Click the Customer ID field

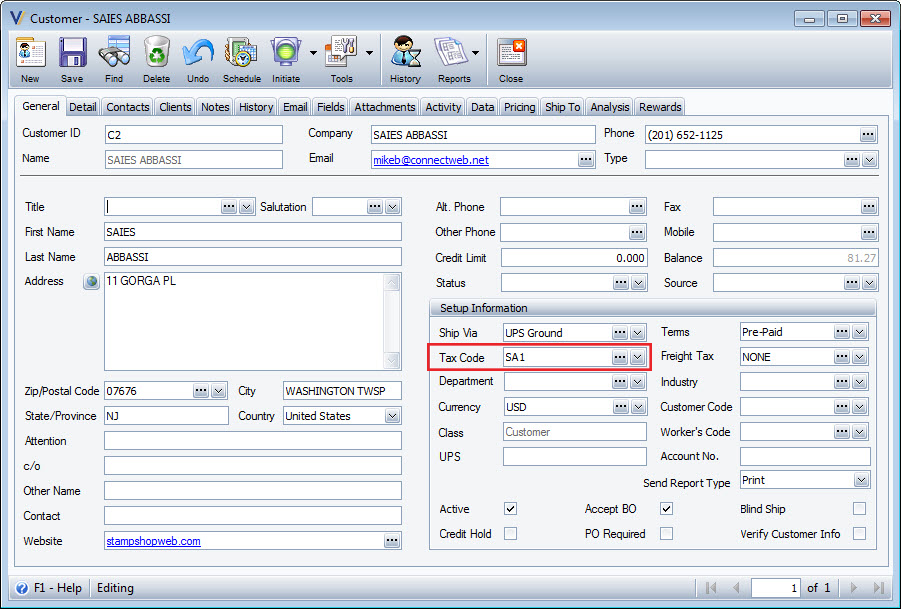[x=194, y=135]
